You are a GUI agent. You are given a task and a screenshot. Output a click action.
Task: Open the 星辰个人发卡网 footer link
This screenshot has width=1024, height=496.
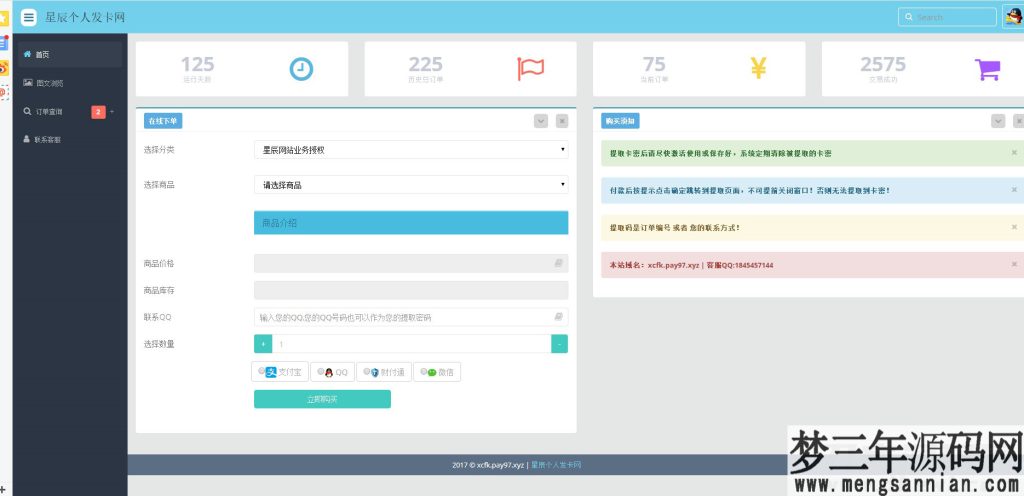[x=556, y=465]
